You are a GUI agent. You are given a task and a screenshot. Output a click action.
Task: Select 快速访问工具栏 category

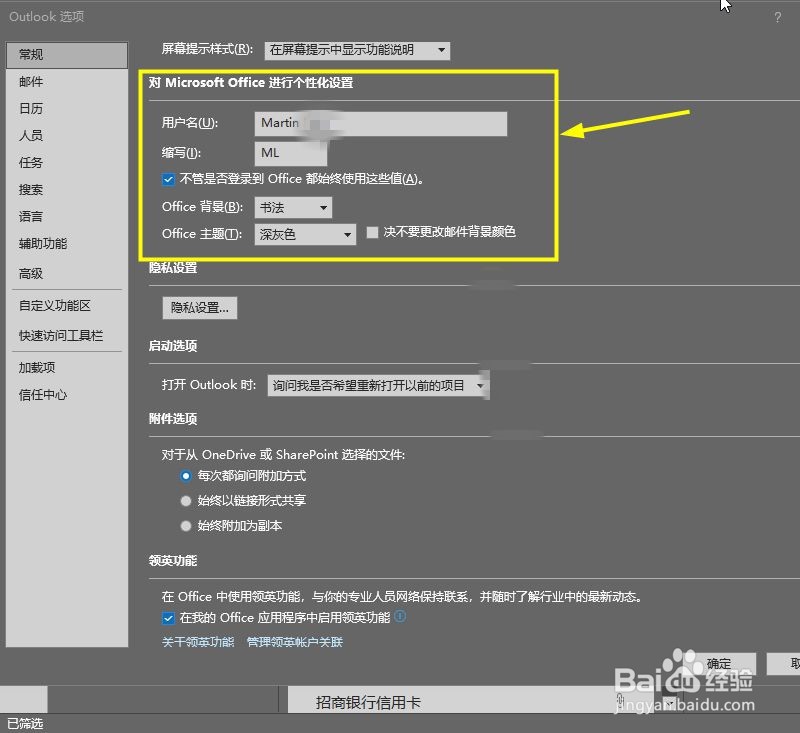click(x=67, y=336)
